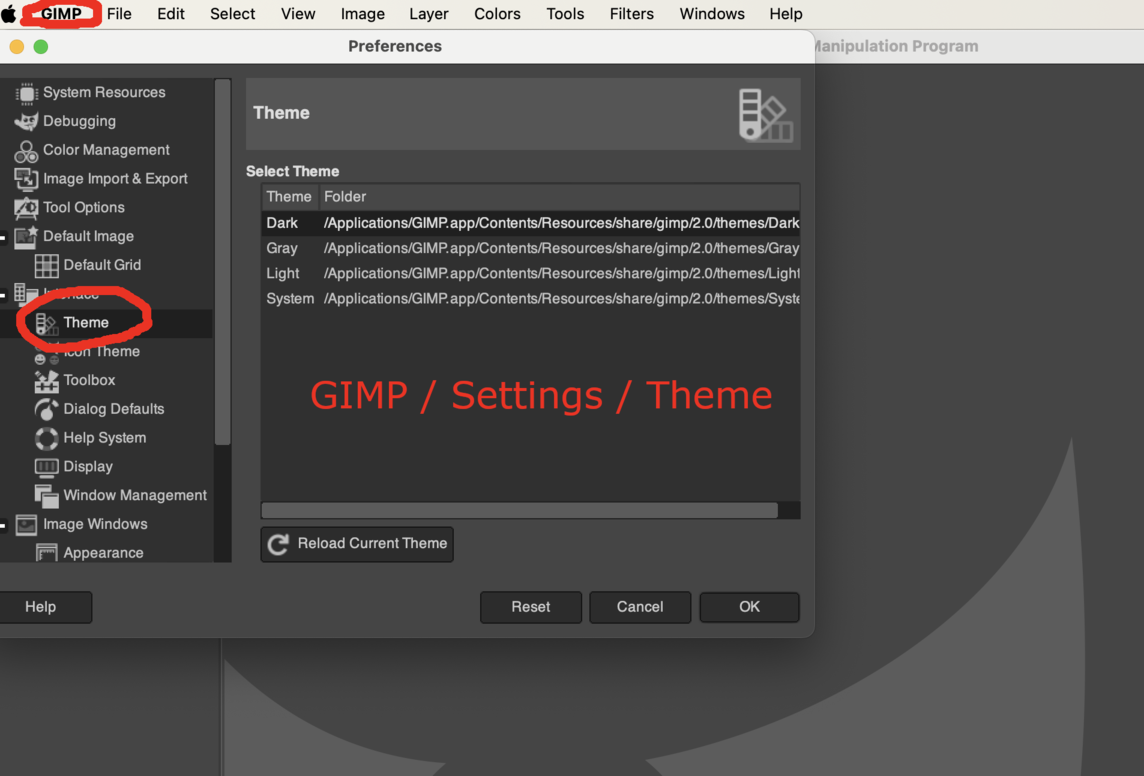Open Color Management via its icon
Screen dimensions: 1144x776
tap(26, 151)
